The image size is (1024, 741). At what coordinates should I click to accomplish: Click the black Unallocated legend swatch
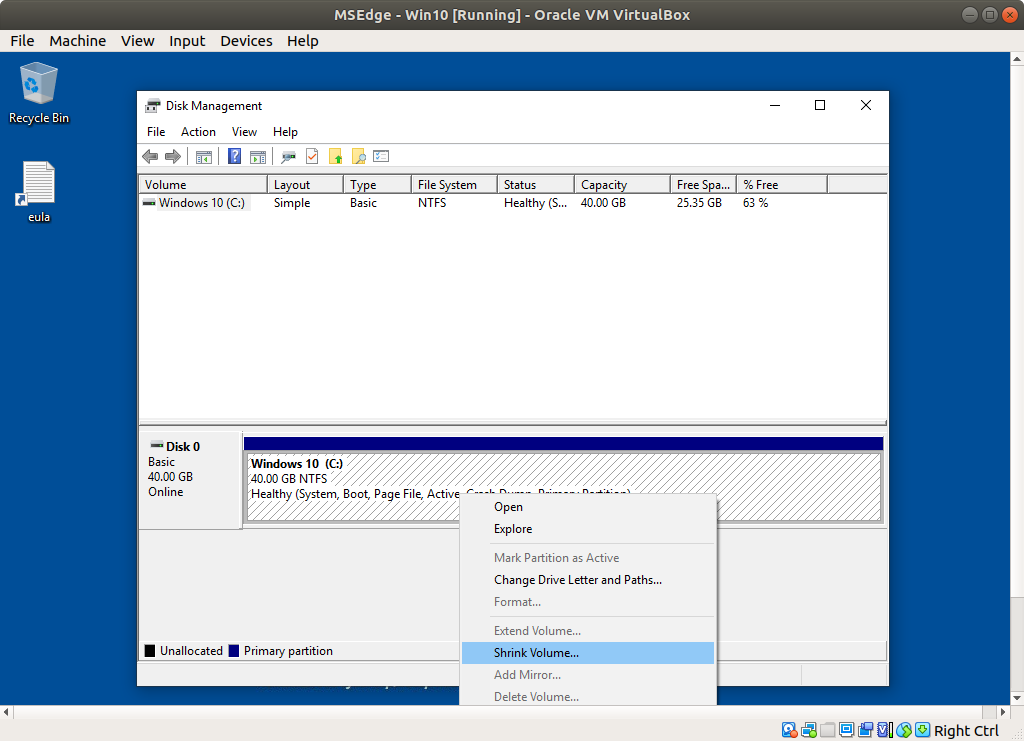click(150, 651)
